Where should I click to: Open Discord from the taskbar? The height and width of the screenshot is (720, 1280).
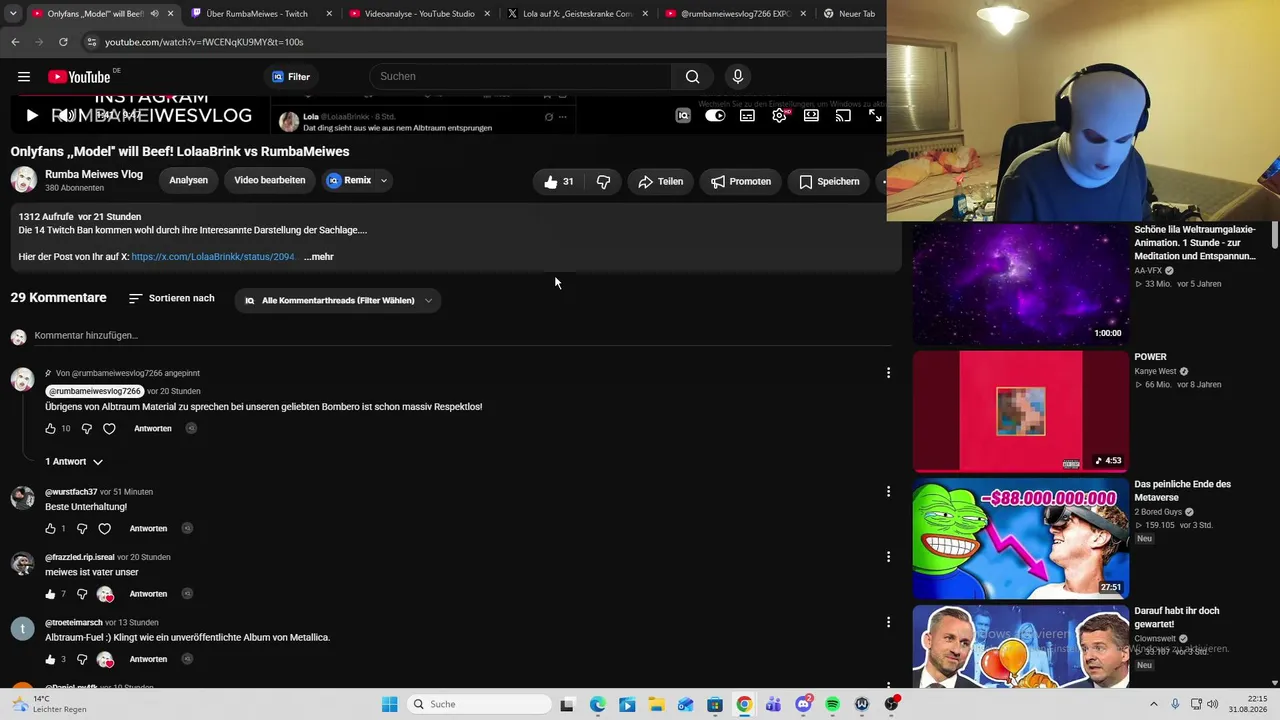coord(803,704)
